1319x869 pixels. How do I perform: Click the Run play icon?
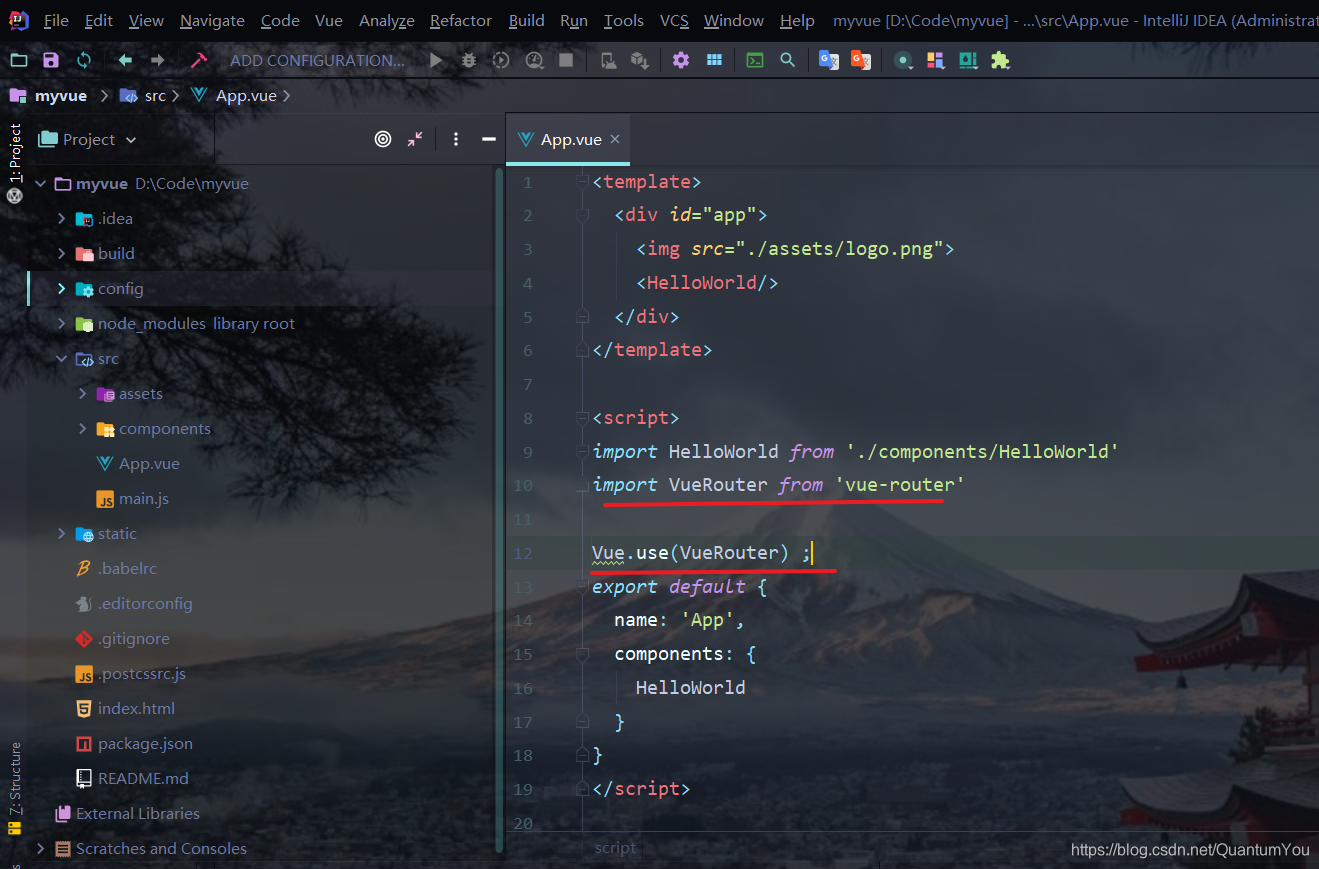pyautogui.click(x=436, y=60)
